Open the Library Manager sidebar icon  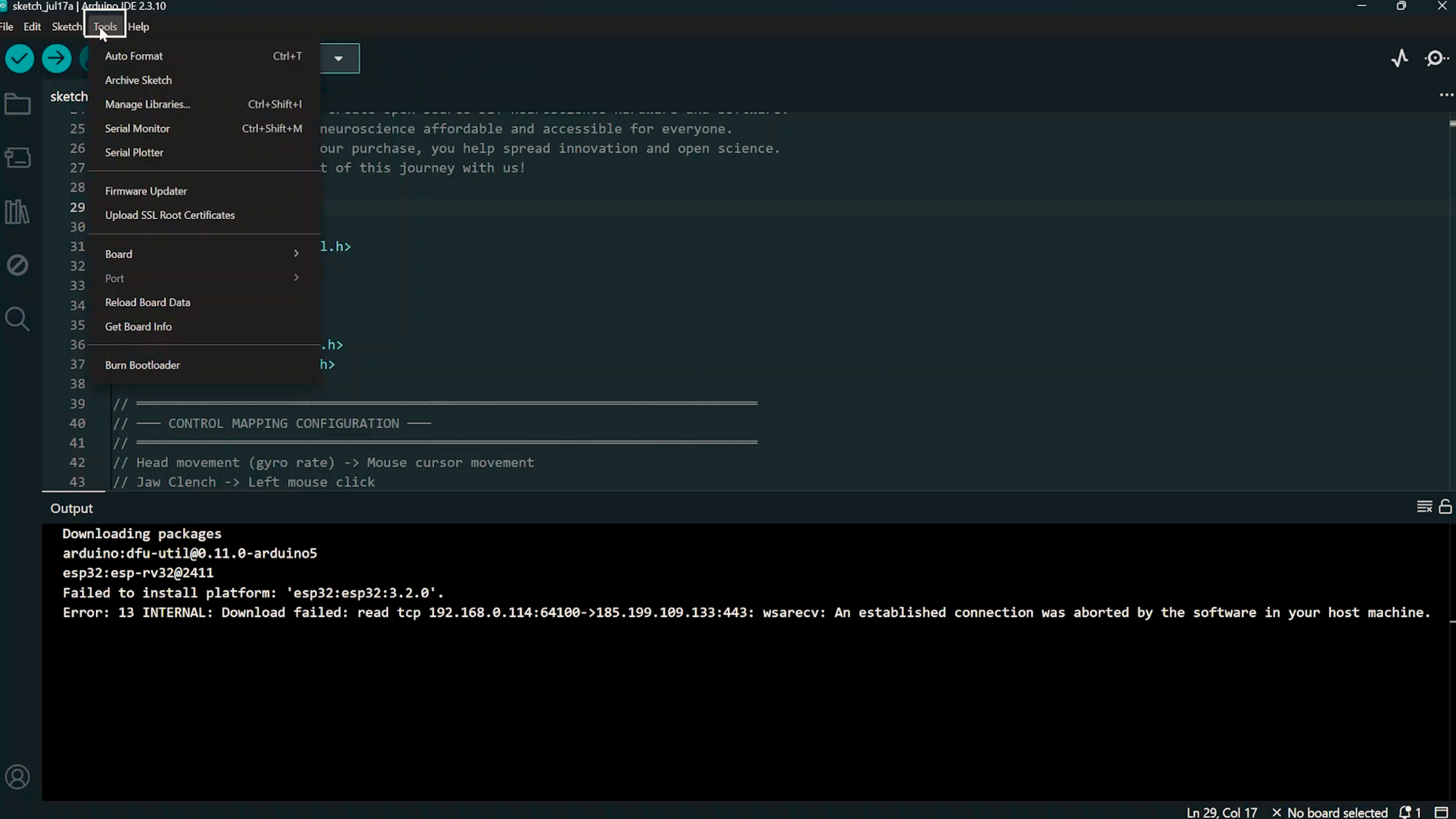17,212
